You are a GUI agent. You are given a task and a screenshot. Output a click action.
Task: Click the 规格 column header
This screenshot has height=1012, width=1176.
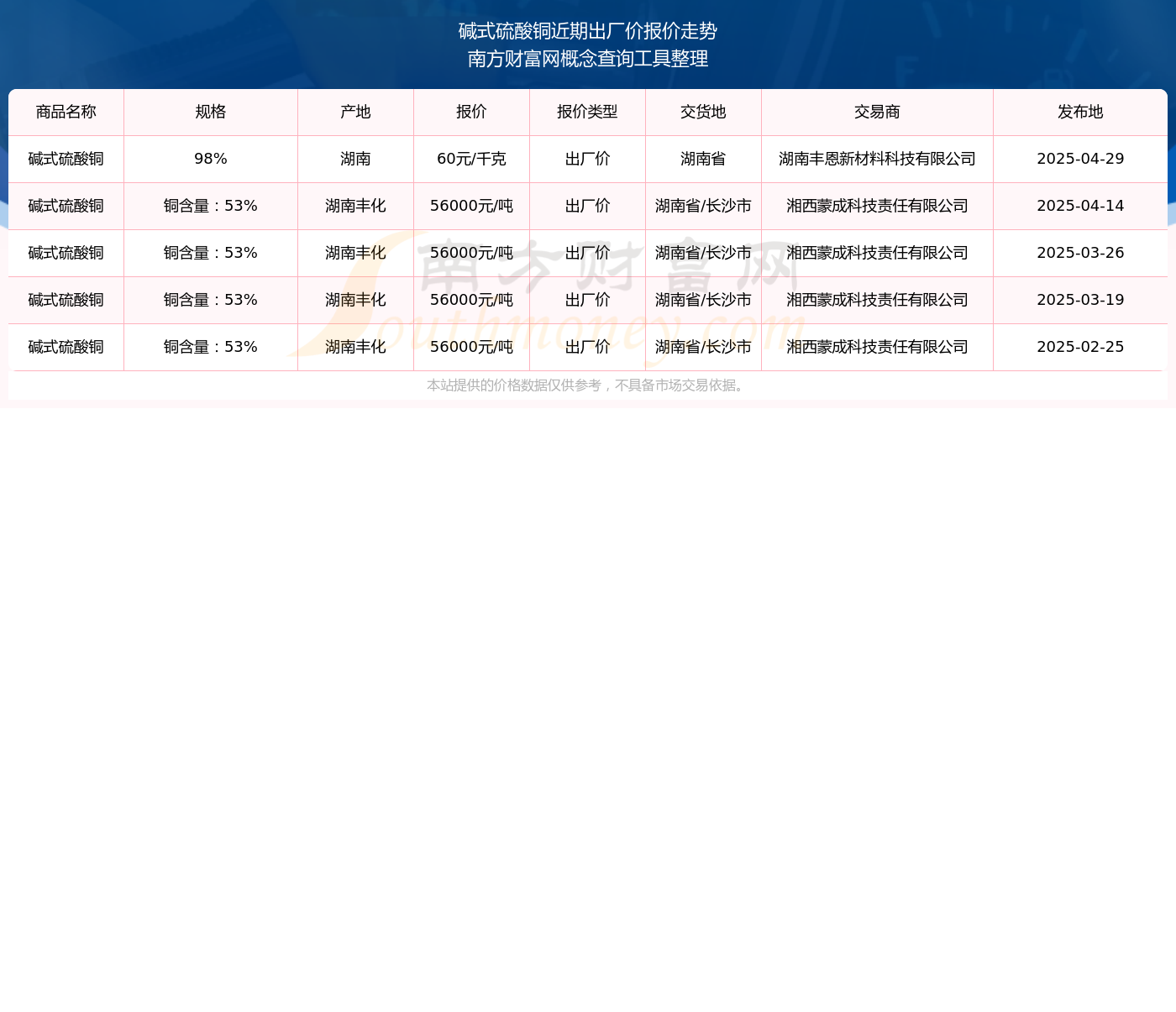(211, 112)
